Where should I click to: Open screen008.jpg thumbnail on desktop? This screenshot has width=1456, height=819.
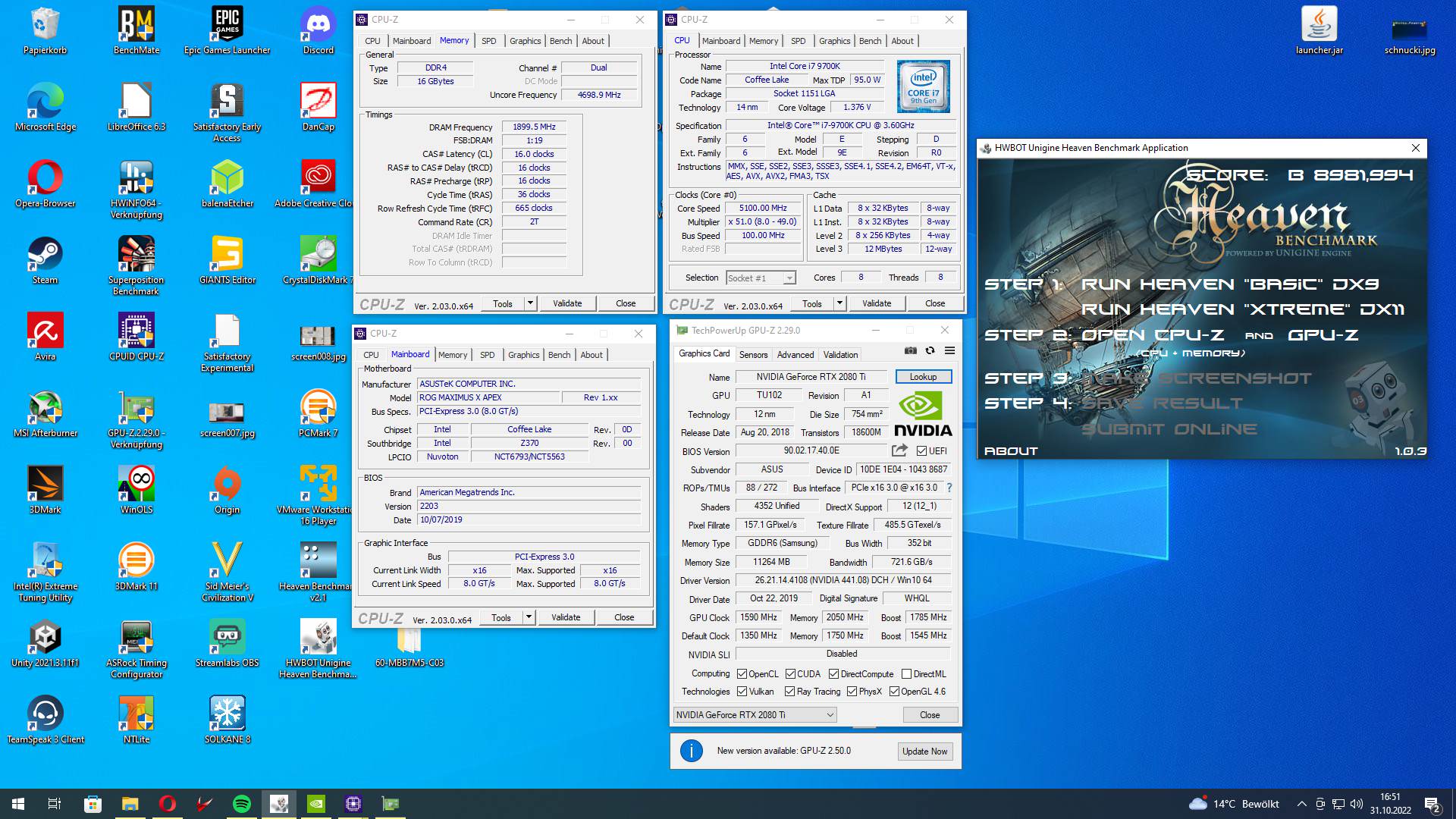coord(318,337)
